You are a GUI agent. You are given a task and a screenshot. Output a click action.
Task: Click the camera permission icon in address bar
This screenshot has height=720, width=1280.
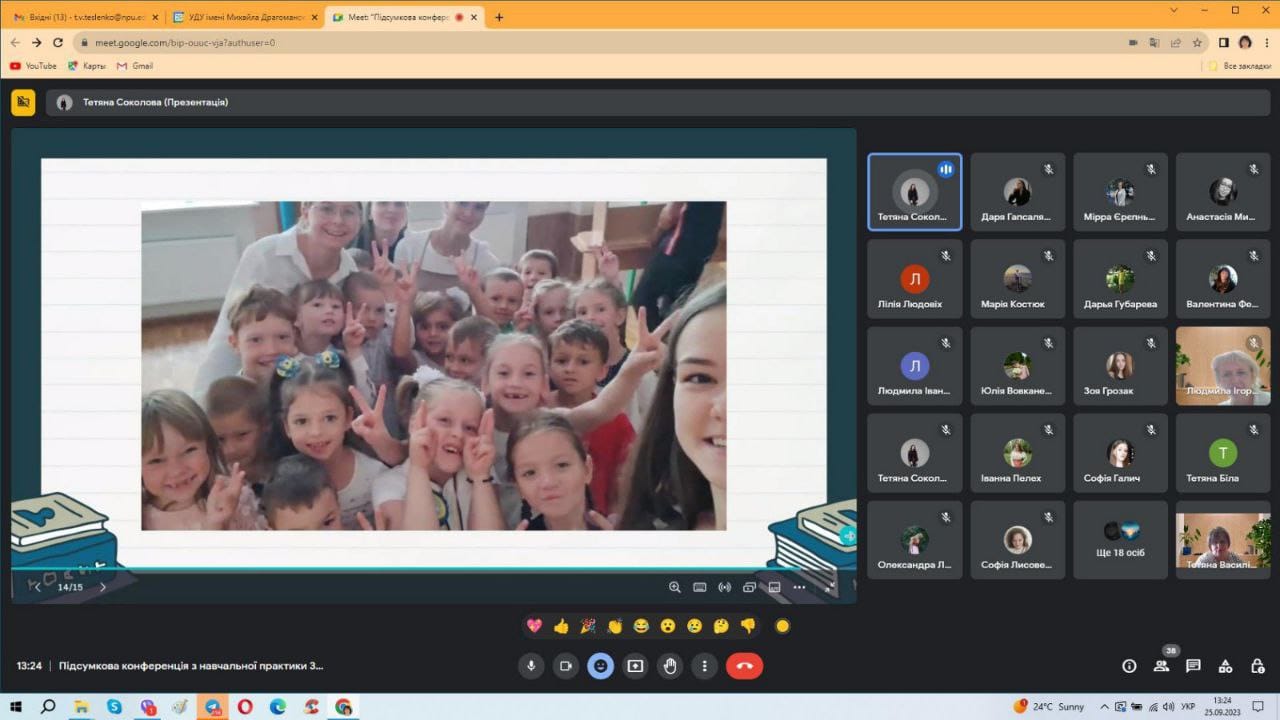1133,43
